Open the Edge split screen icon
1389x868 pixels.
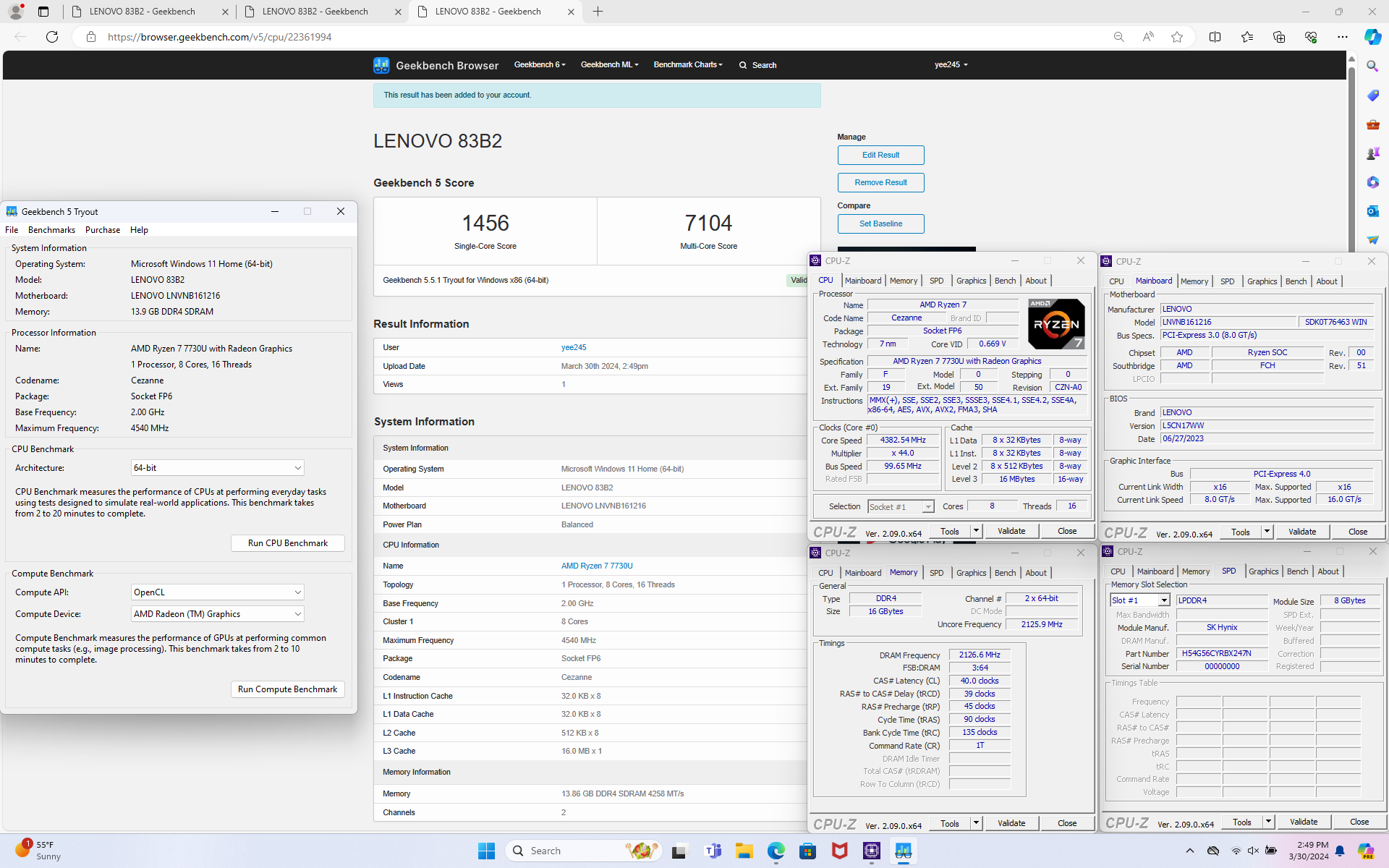1215,37
